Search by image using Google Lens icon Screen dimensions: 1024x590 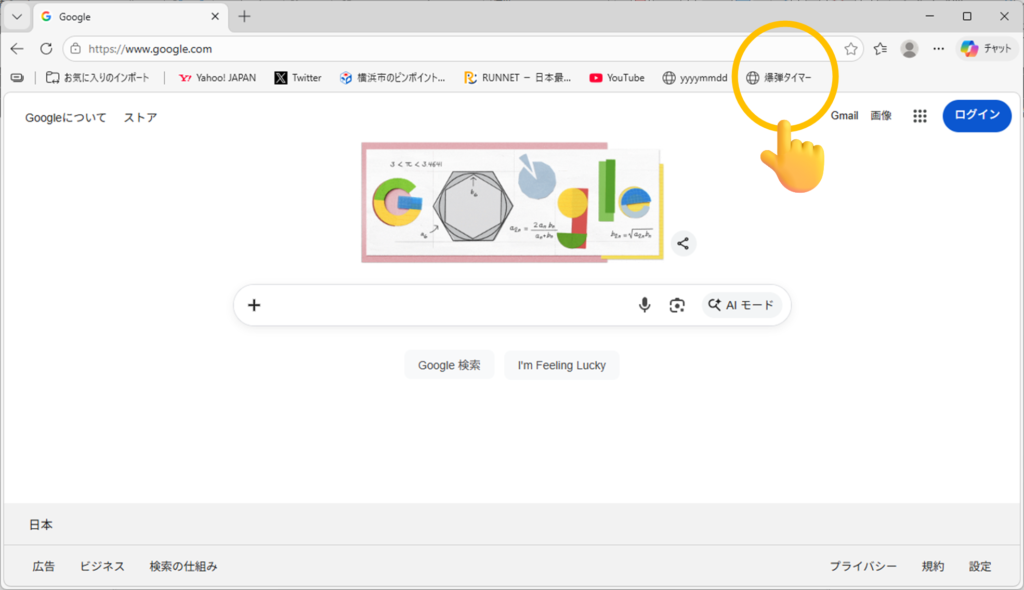click(677, 305)
